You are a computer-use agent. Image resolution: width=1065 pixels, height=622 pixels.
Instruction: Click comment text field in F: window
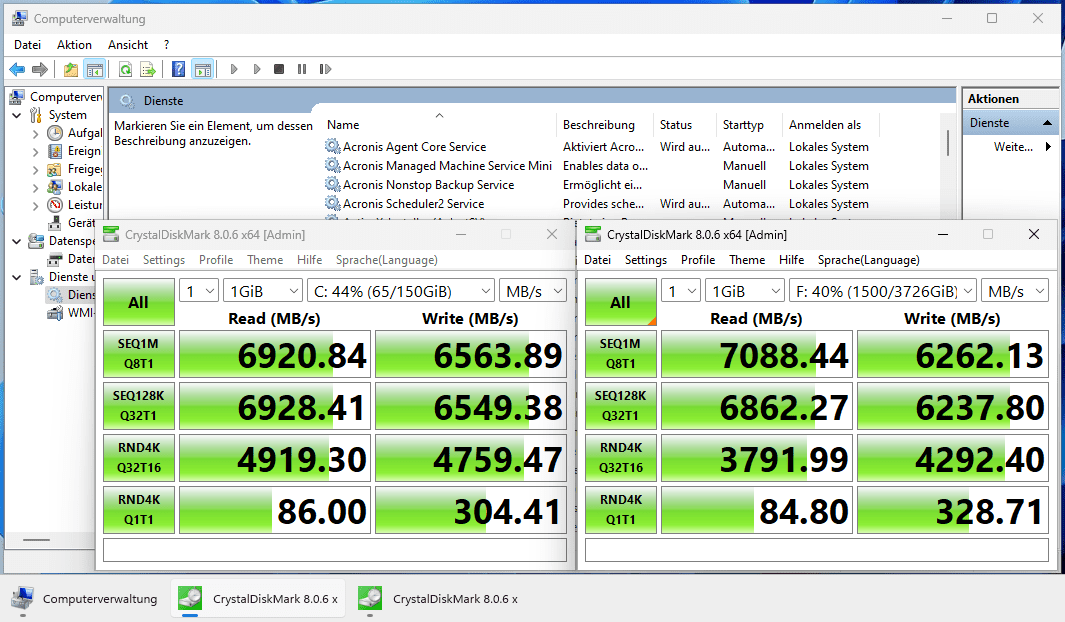816,550
